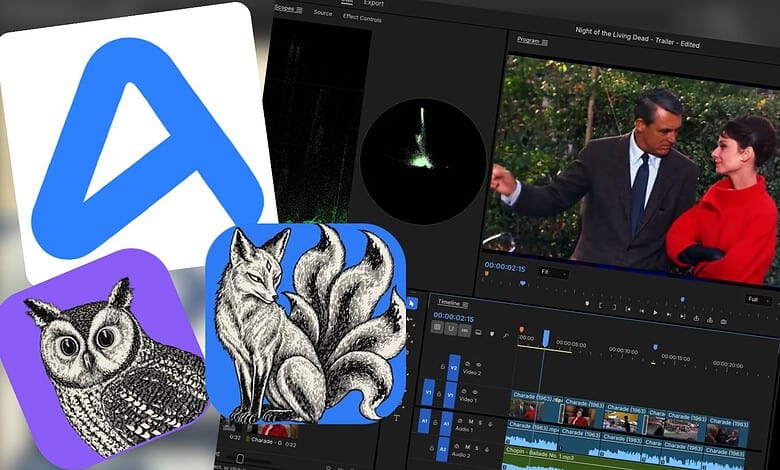Click the Mark In bracket icon
This screenshot has height=470, width=780.
(x=600, y=305)
